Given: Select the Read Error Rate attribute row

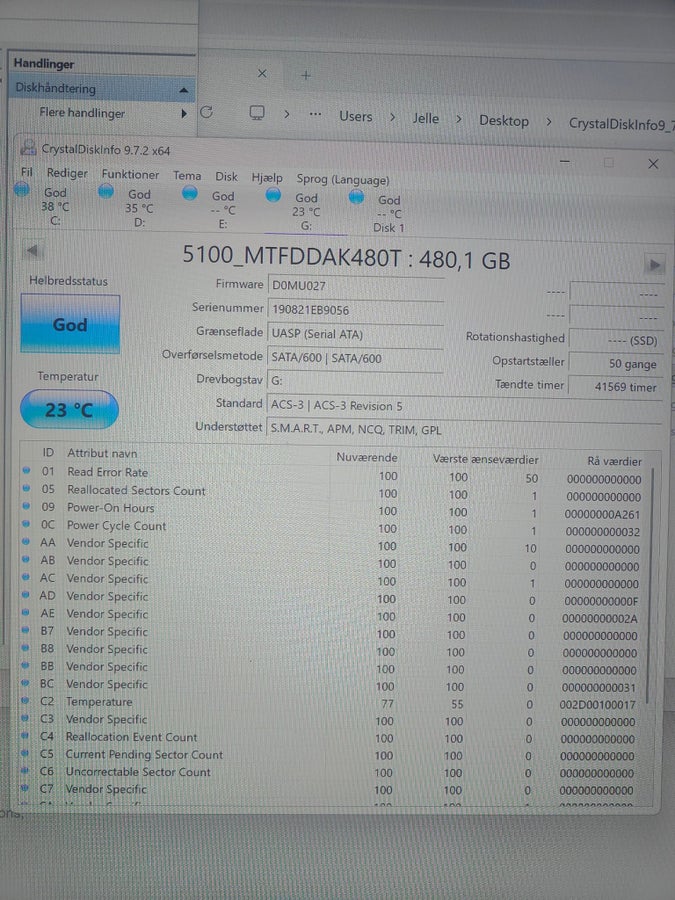Looking at the screenshot, I should point(333,475).
